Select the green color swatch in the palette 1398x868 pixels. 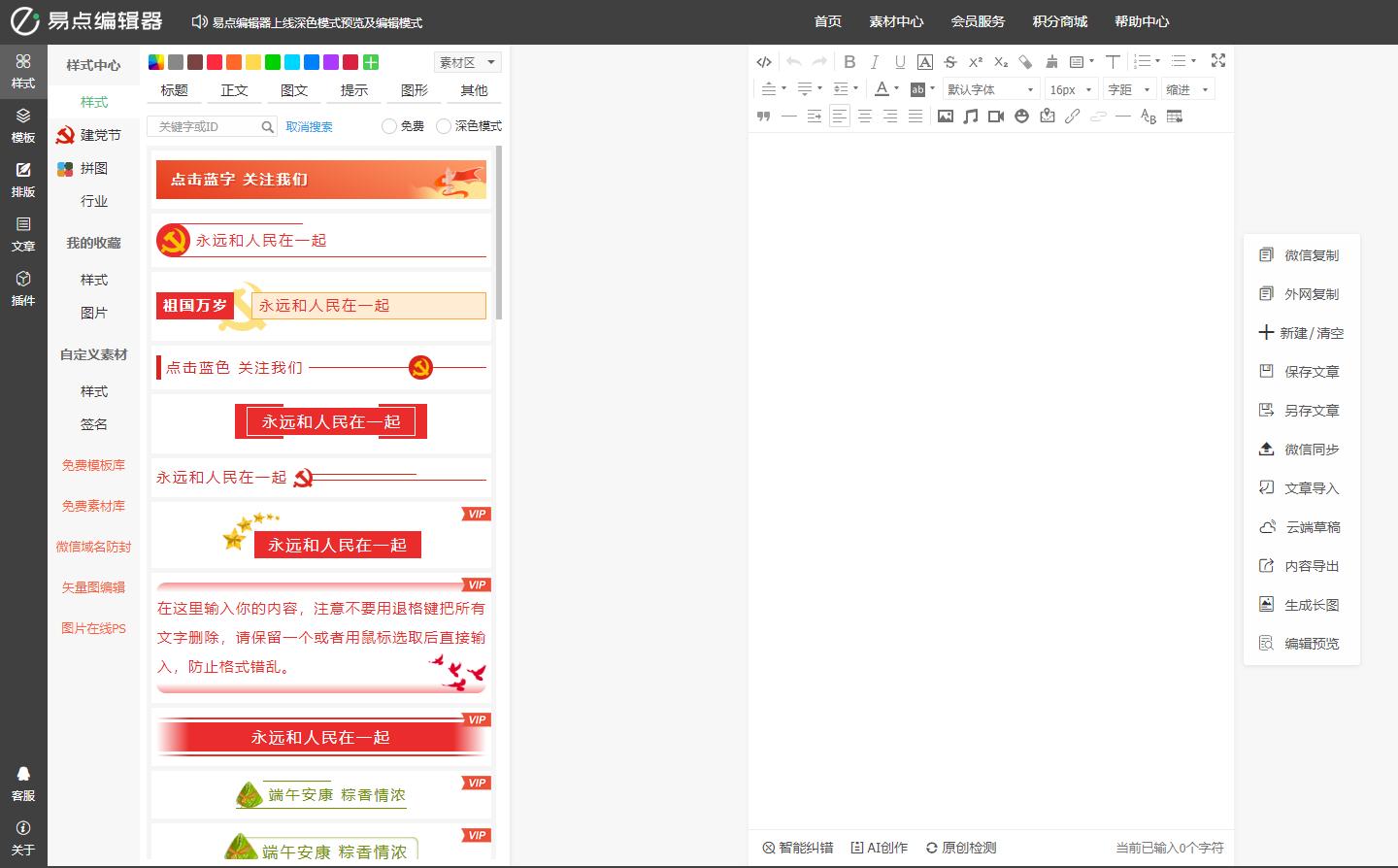coord(273,61)
